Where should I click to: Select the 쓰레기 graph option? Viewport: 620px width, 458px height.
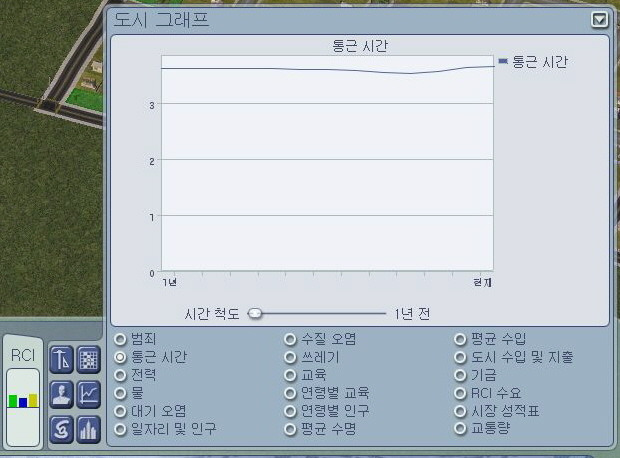tap(290, 357)
